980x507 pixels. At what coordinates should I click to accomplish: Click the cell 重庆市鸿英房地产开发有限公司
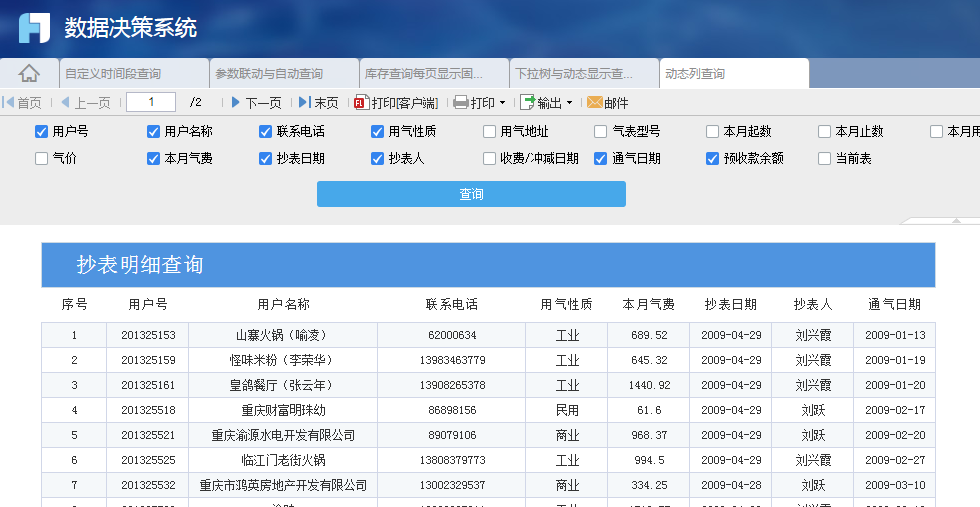(283, 485)
